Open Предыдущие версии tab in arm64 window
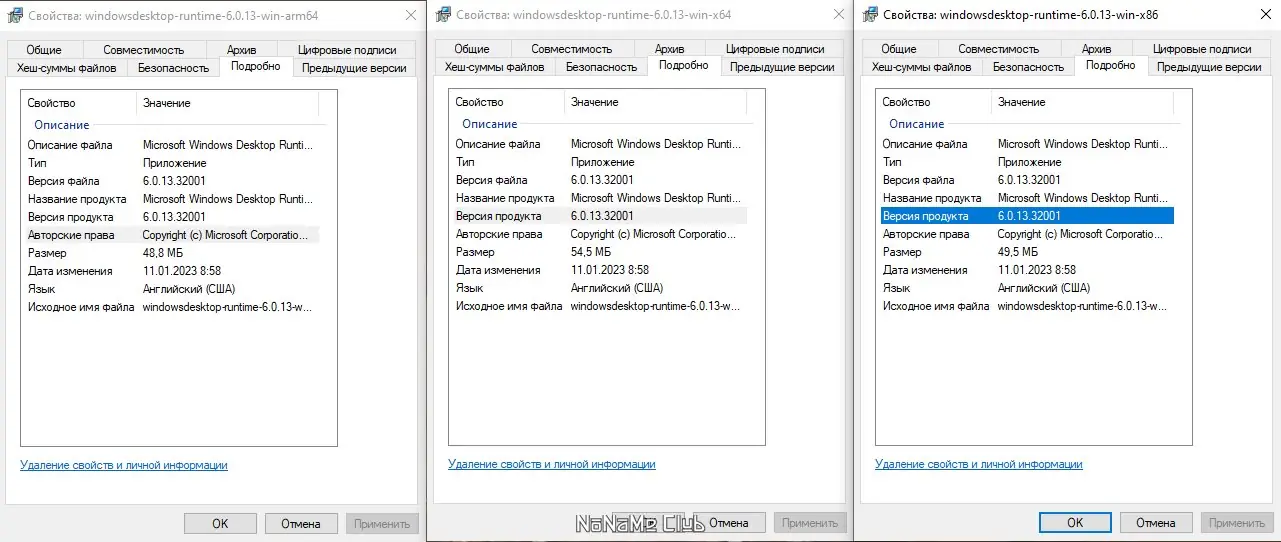Screen dimensions: 1281x542 [x=353, y=67]
